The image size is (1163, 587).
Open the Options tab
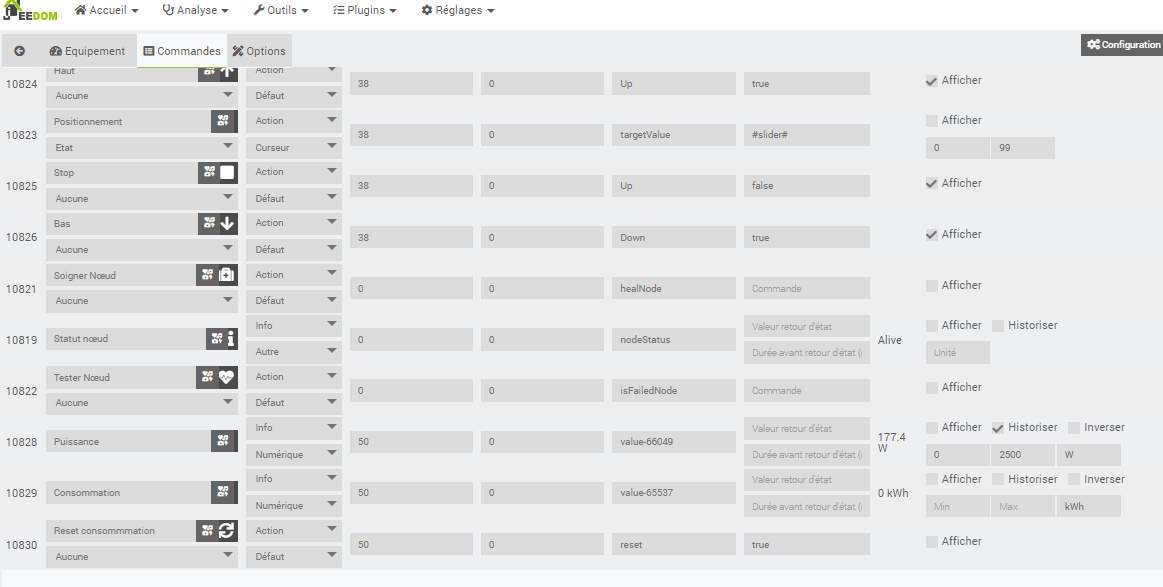click(x=259, y=51)
